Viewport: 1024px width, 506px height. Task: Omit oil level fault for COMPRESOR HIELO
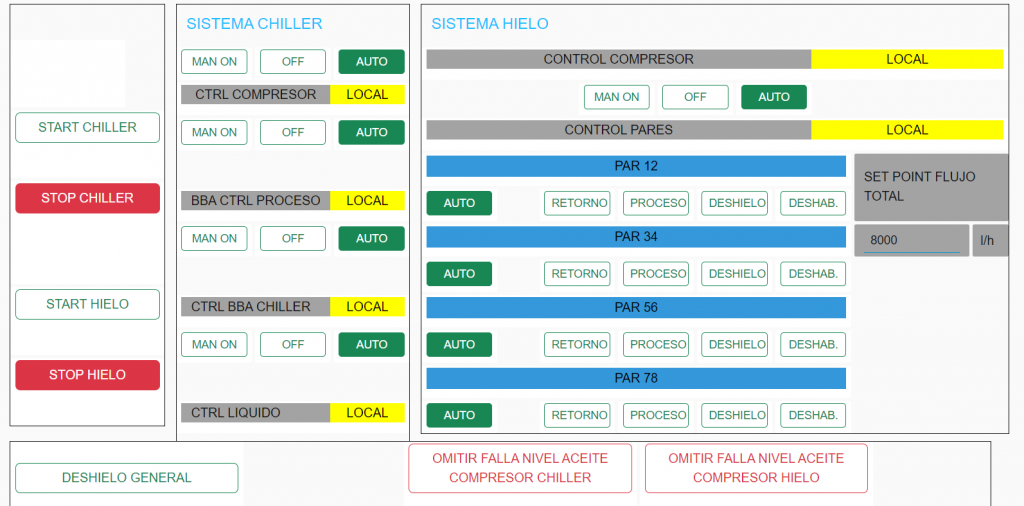755,468
